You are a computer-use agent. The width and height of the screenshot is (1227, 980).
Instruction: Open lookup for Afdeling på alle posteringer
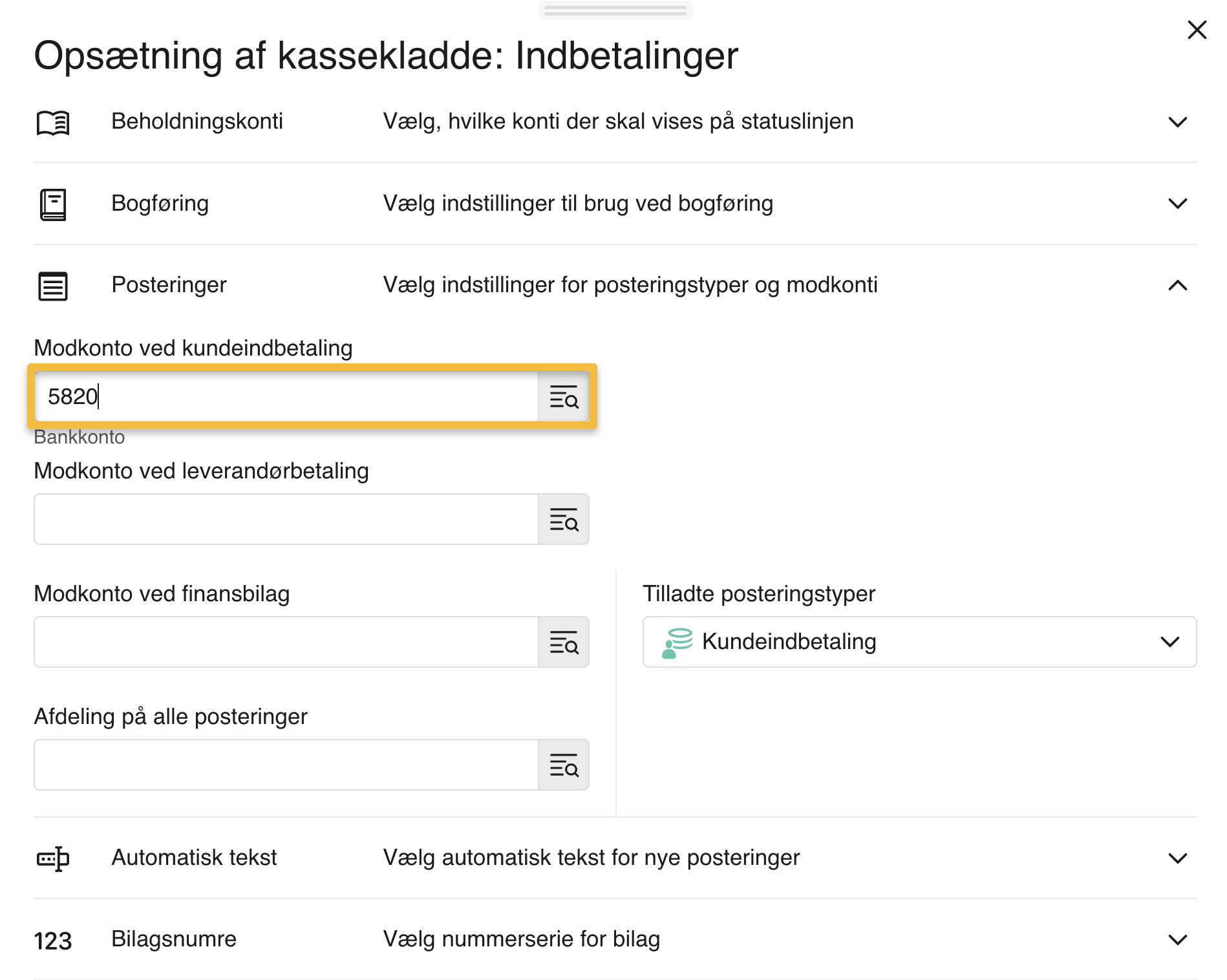[564, 765]
